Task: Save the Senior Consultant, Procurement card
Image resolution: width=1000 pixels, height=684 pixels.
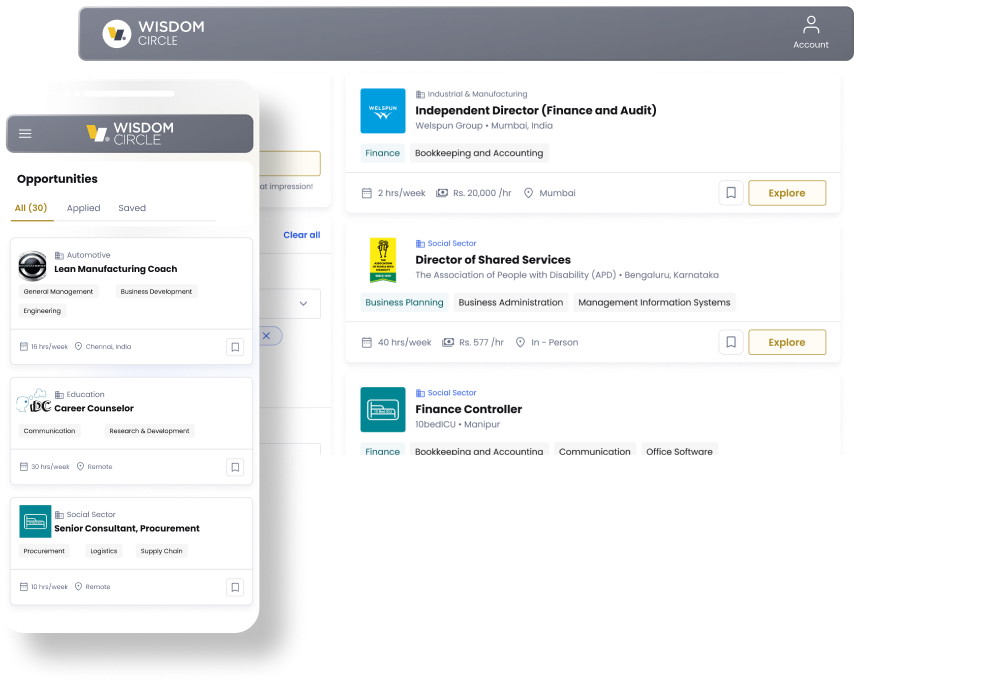Action: (235, 587)
